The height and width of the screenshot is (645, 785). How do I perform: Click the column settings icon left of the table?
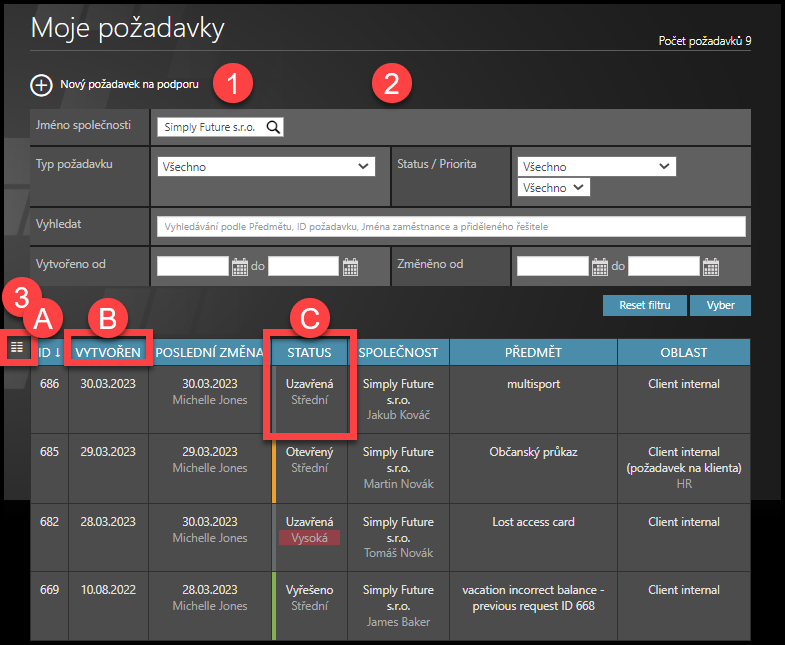[x=17, y=347]
